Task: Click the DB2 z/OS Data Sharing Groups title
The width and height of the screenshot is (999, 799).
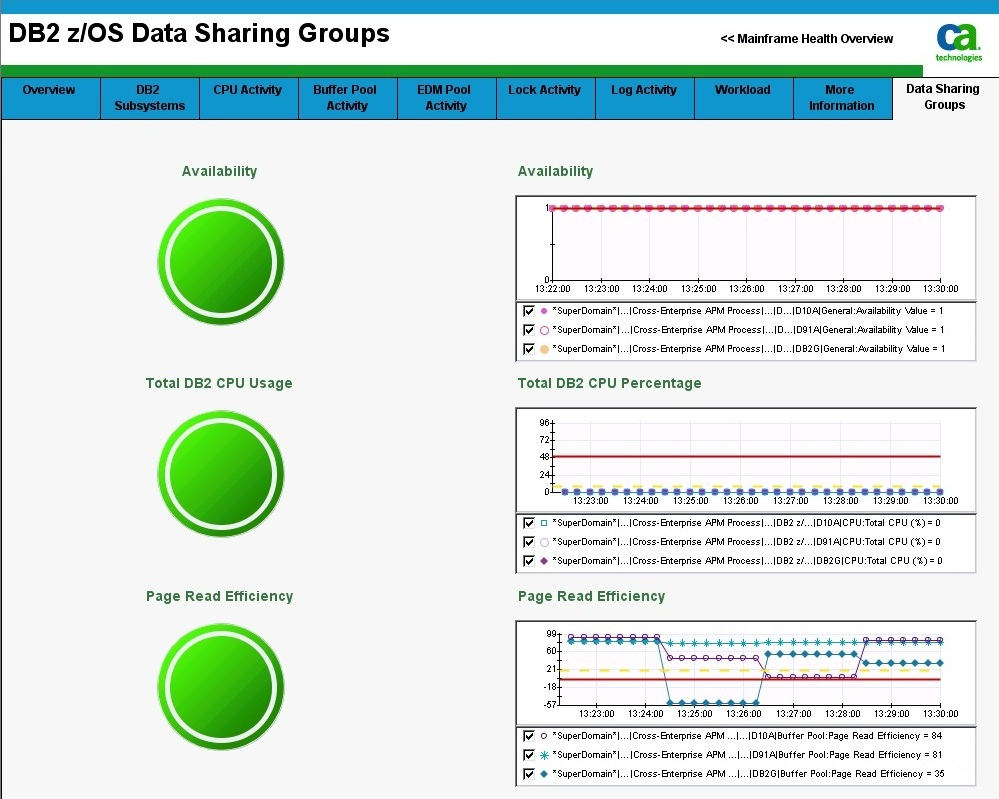Action: click(199, 33)
